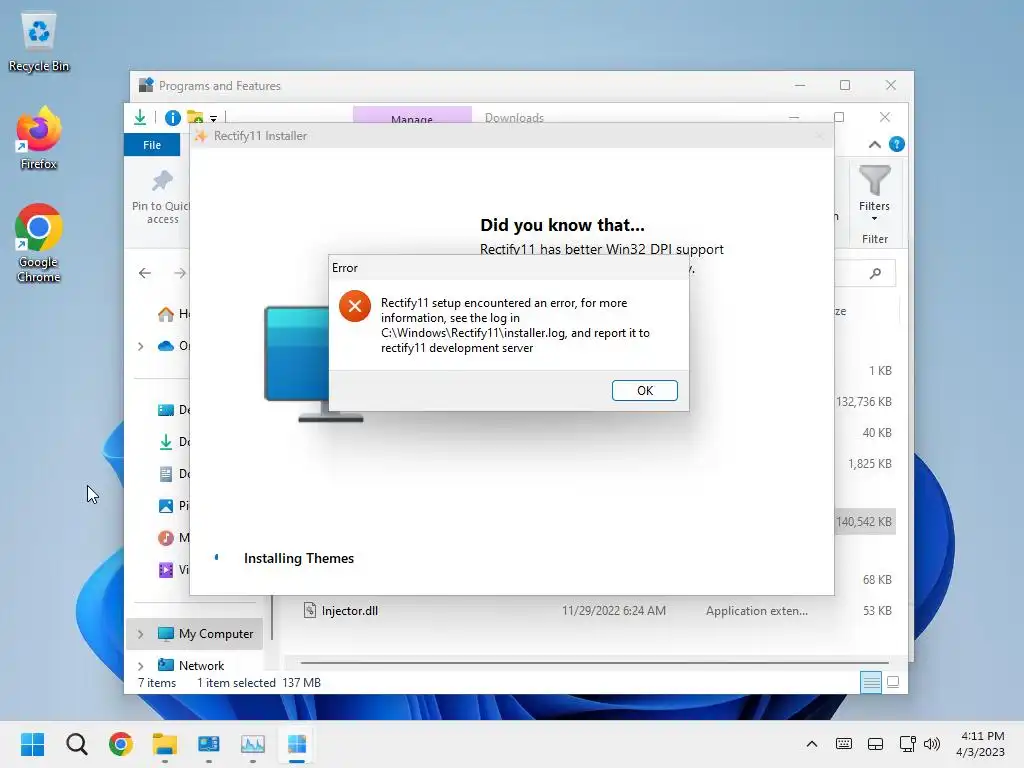
Task: Open the Recycle Bin desktop icon
Action: tap(39, 42)
